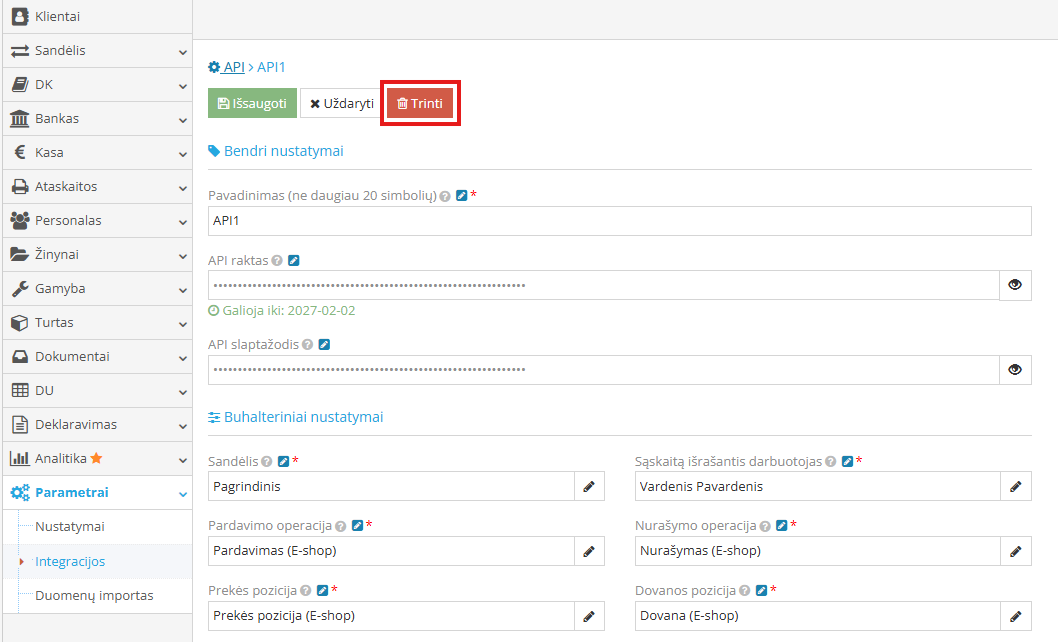The image size is (1058, 642).
Task: Expand the Ataskaitos sidebar section
Action: tap(97, 186)
